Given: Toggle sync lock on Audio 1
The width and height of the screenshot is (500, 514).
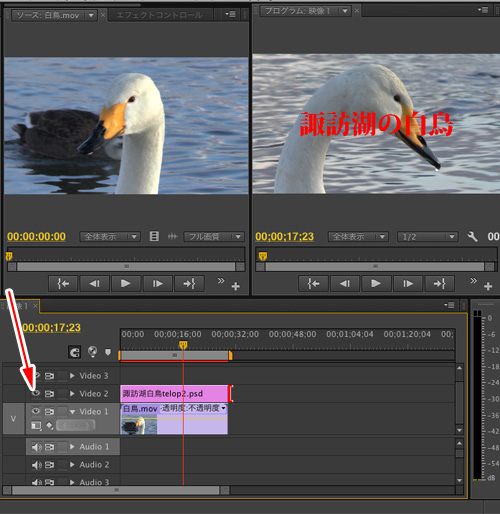Looking at the screenshot, I should [49, 447].
